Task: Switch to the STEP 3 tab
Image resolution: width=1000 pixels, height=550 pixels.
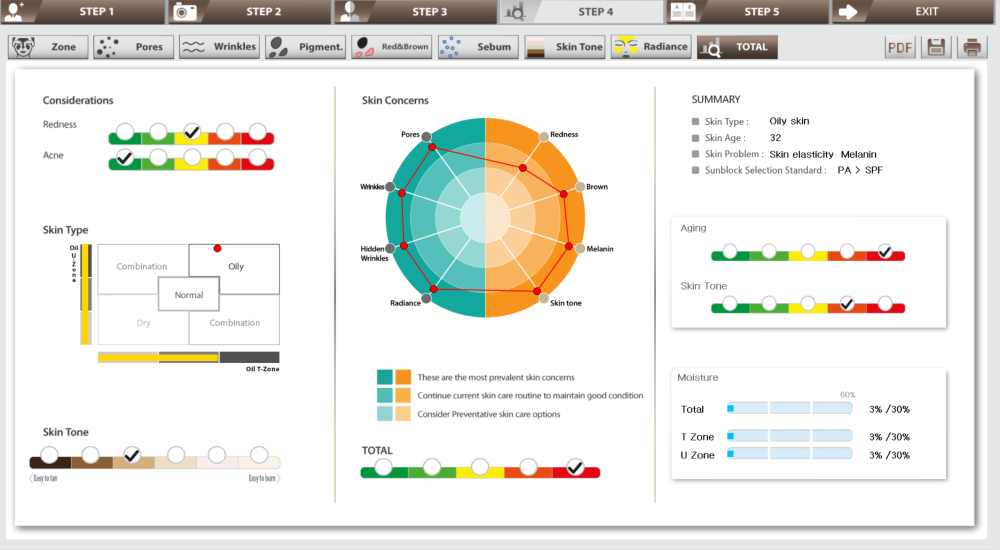Action: coord(415,12)
